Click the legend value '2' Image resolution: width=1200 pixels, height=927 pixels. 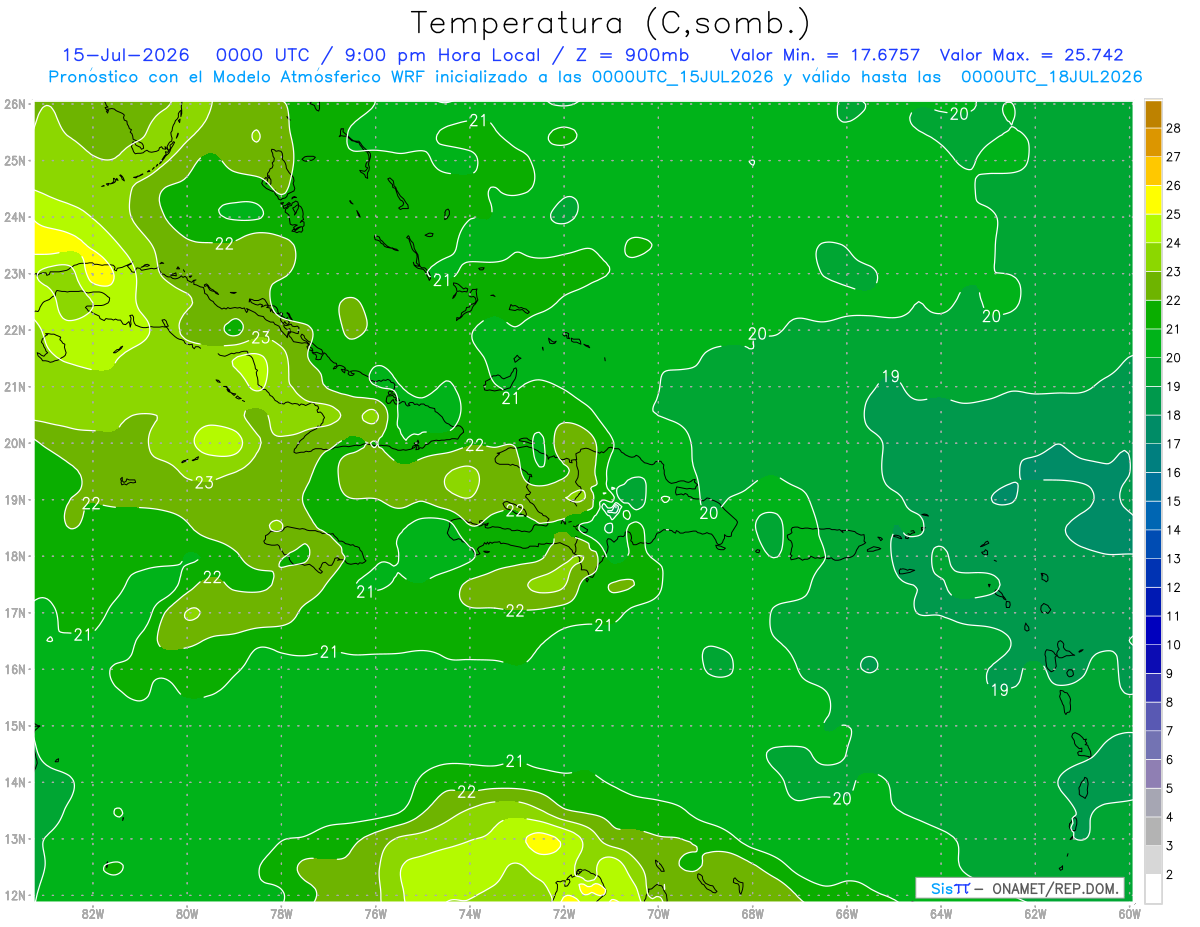pos(1170,875)
